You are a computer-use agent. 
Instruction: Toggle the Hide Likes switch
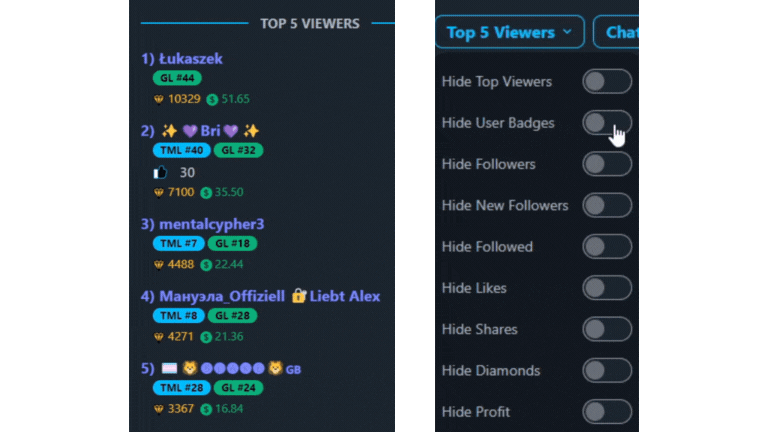pyautogui.click(x=607, y=288)
